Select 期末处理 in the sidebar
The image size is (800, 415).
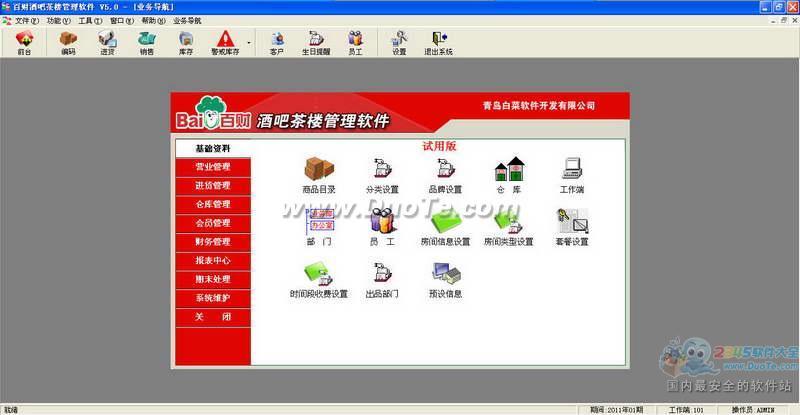click(x=213, y=280)
